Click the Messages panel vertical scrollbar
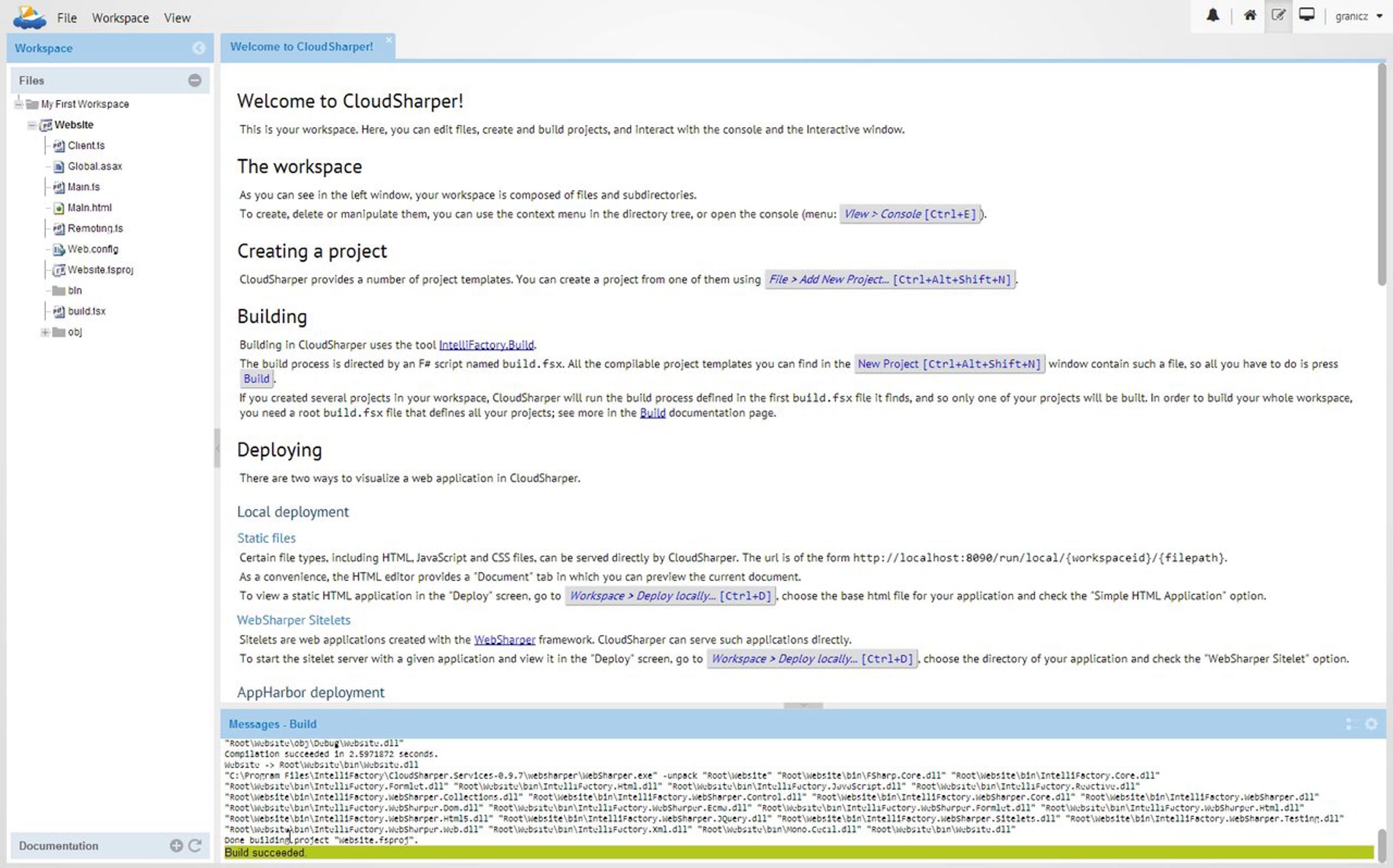 coord(1381,845)
